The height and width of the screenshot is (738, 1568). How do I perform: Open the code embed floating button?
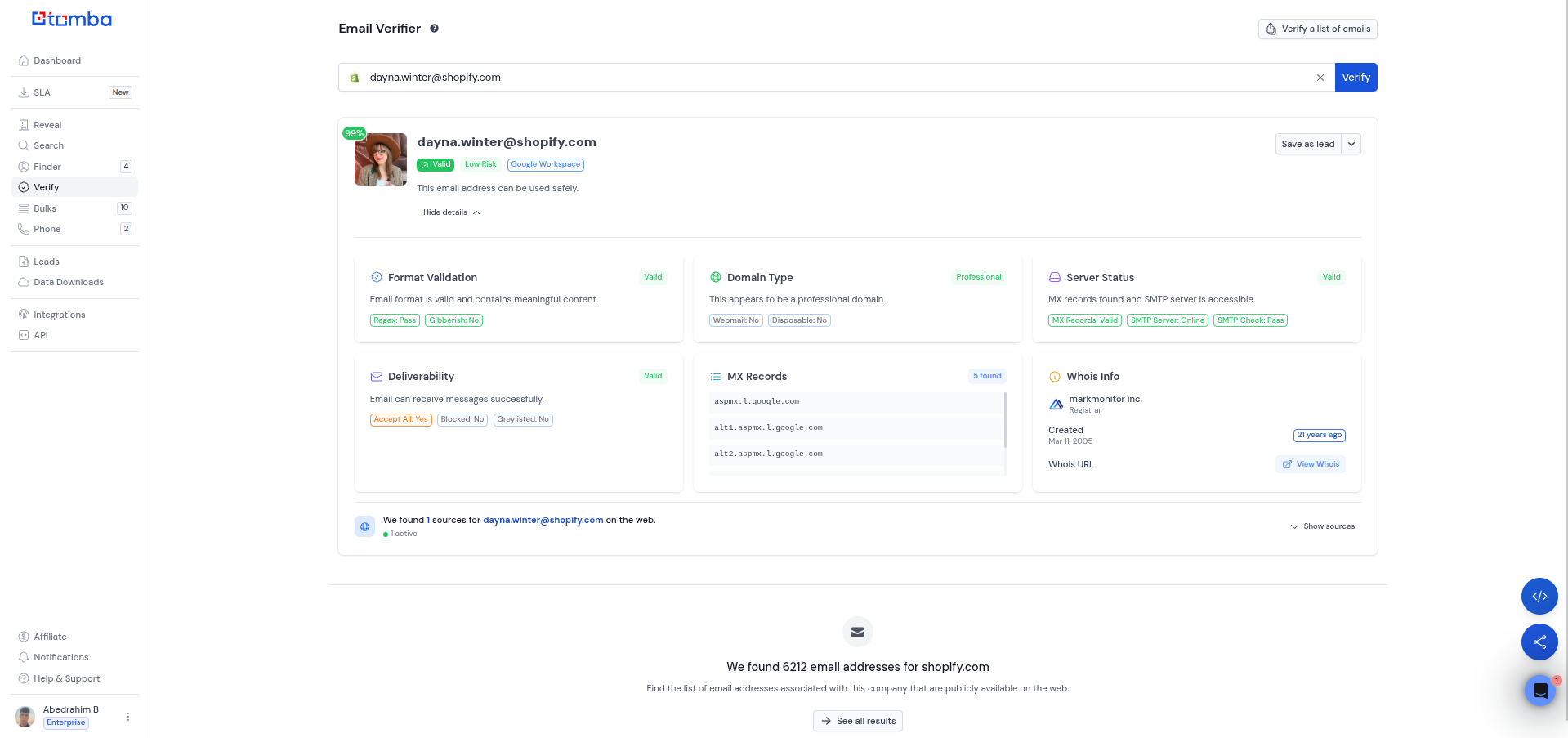coord(1539,597)
